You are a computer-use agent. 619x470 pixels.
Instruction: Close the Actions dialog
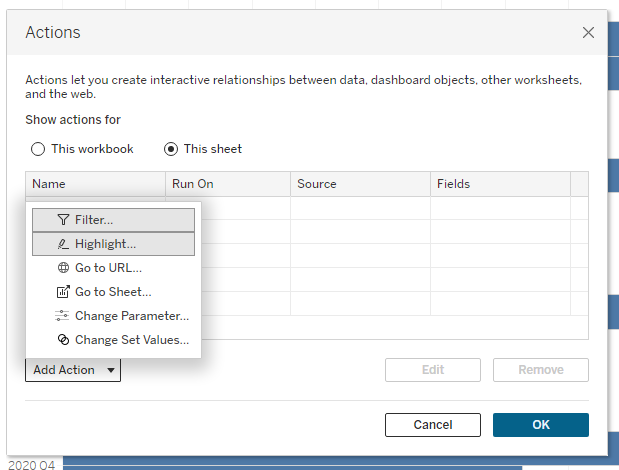coord(588,33)
